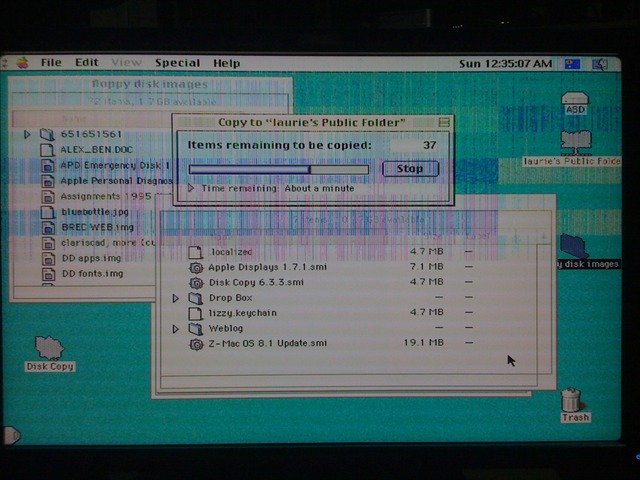Select laurie's Public Folder network volume icon
This screenshot has height=480, width=640.
tap(576, 143)
